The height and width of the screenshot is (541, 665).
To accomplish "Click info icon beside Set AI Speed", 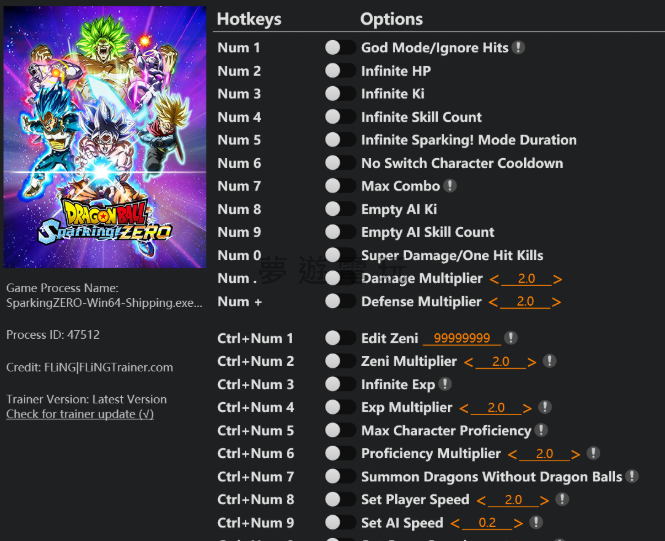I will (x=537, y=523).
